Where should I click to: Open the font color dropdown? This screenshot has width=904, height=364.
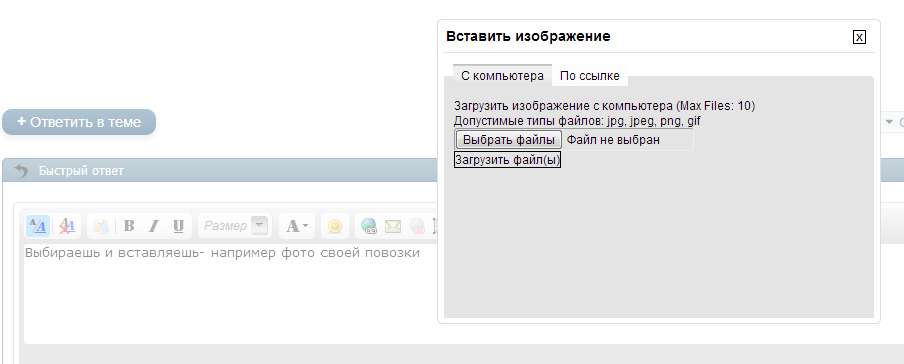tap(297, 226)
